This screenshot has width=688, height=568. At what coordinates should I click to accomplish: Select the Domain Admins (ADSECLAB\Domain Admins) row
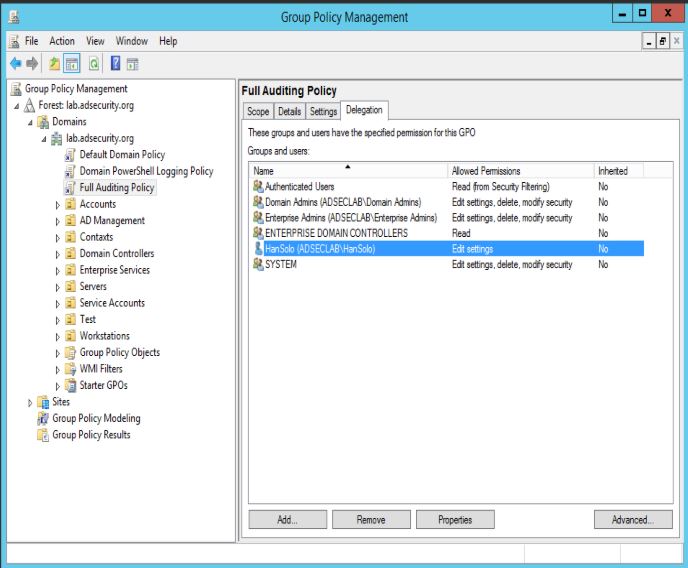tap(447, 202)
